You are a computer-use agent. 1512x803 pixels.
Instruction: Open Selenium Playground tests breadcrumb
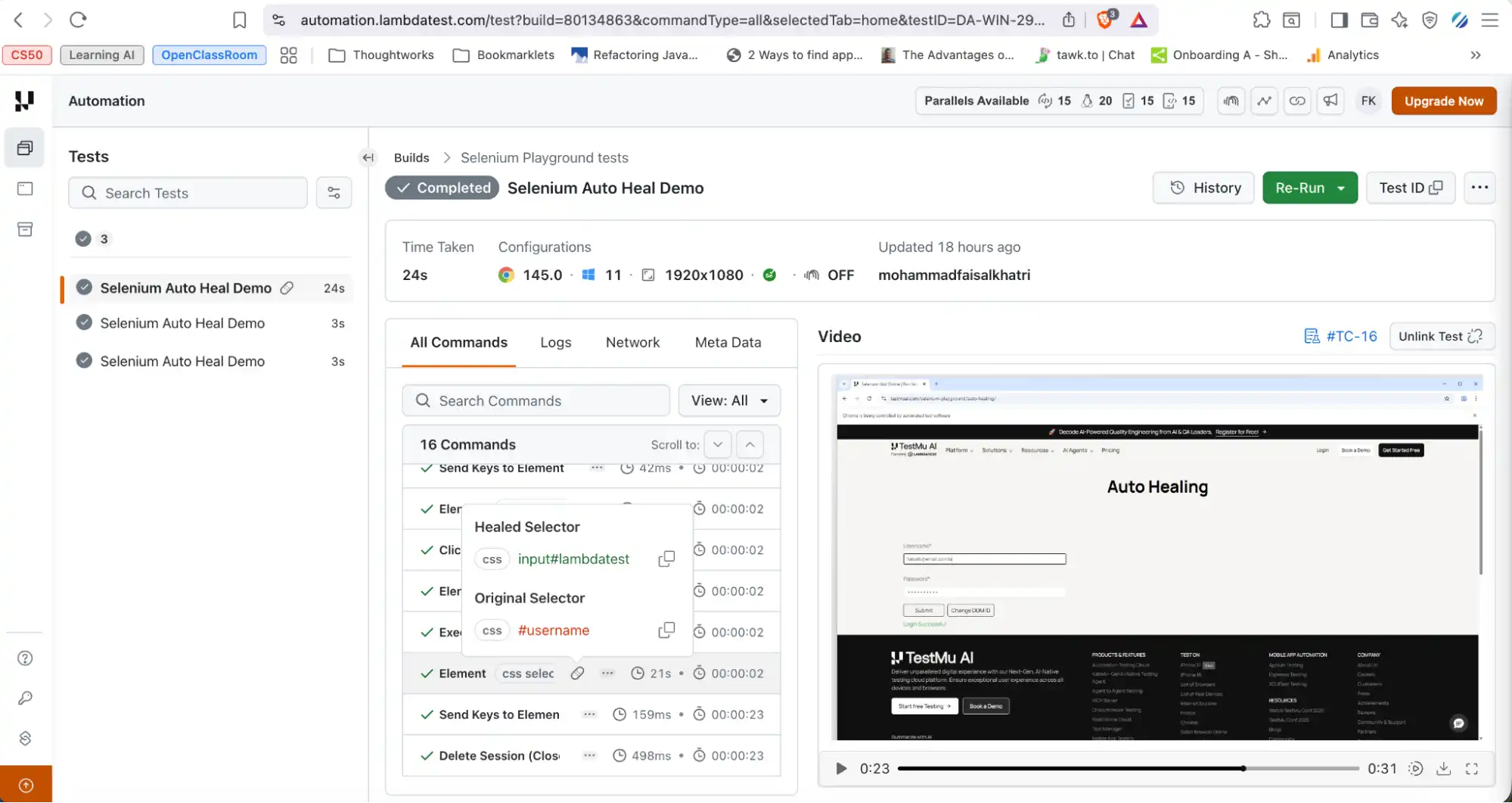pyautogui.click(x=545, y=158)
